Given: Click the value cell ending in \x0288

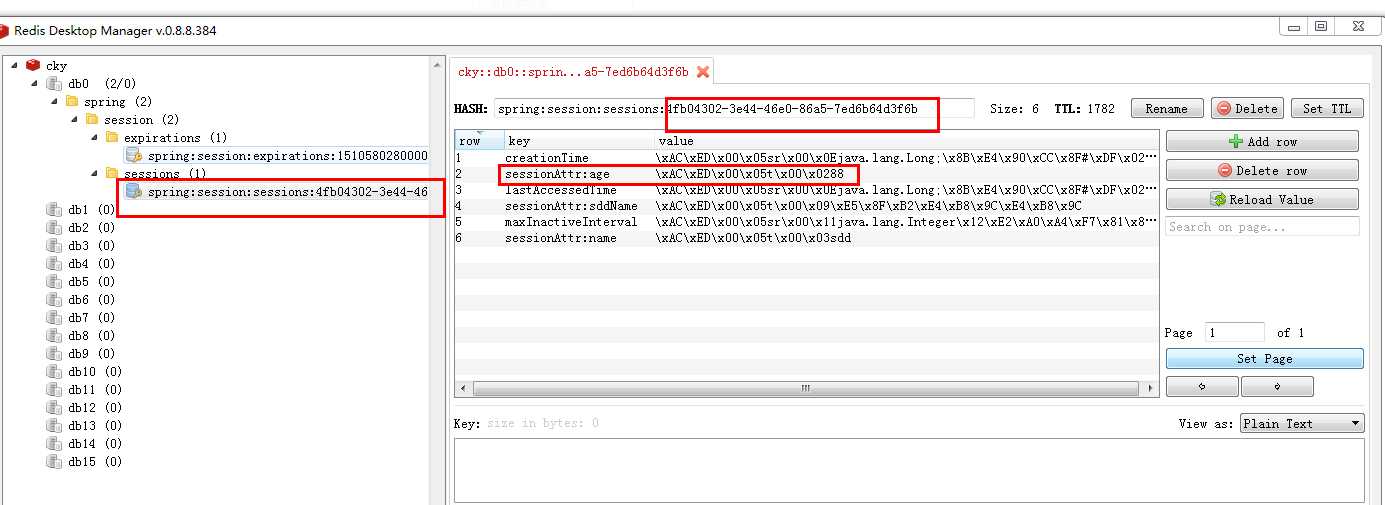Looking at the screenshot, I should (x=907, y=174).
